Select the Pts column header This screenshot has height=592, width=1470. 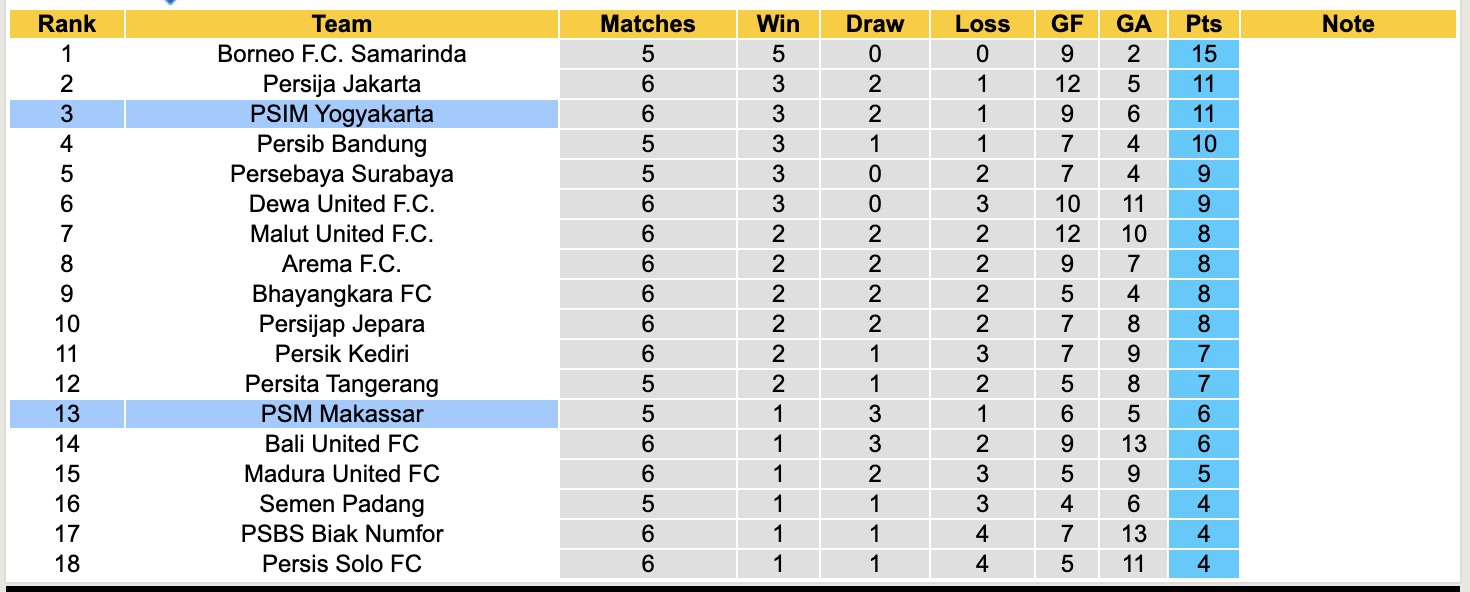1203,24
